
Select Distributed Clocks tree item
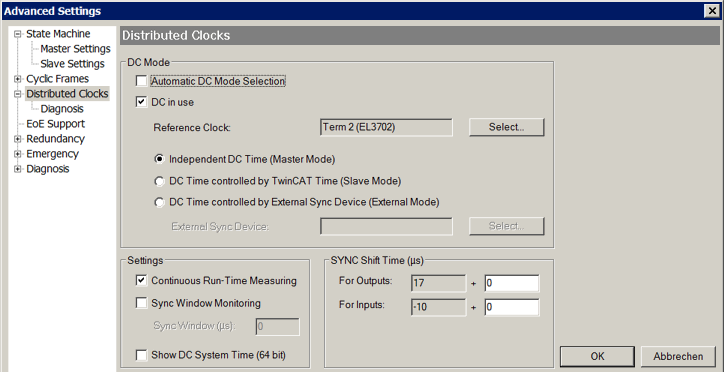click(67, 94)
